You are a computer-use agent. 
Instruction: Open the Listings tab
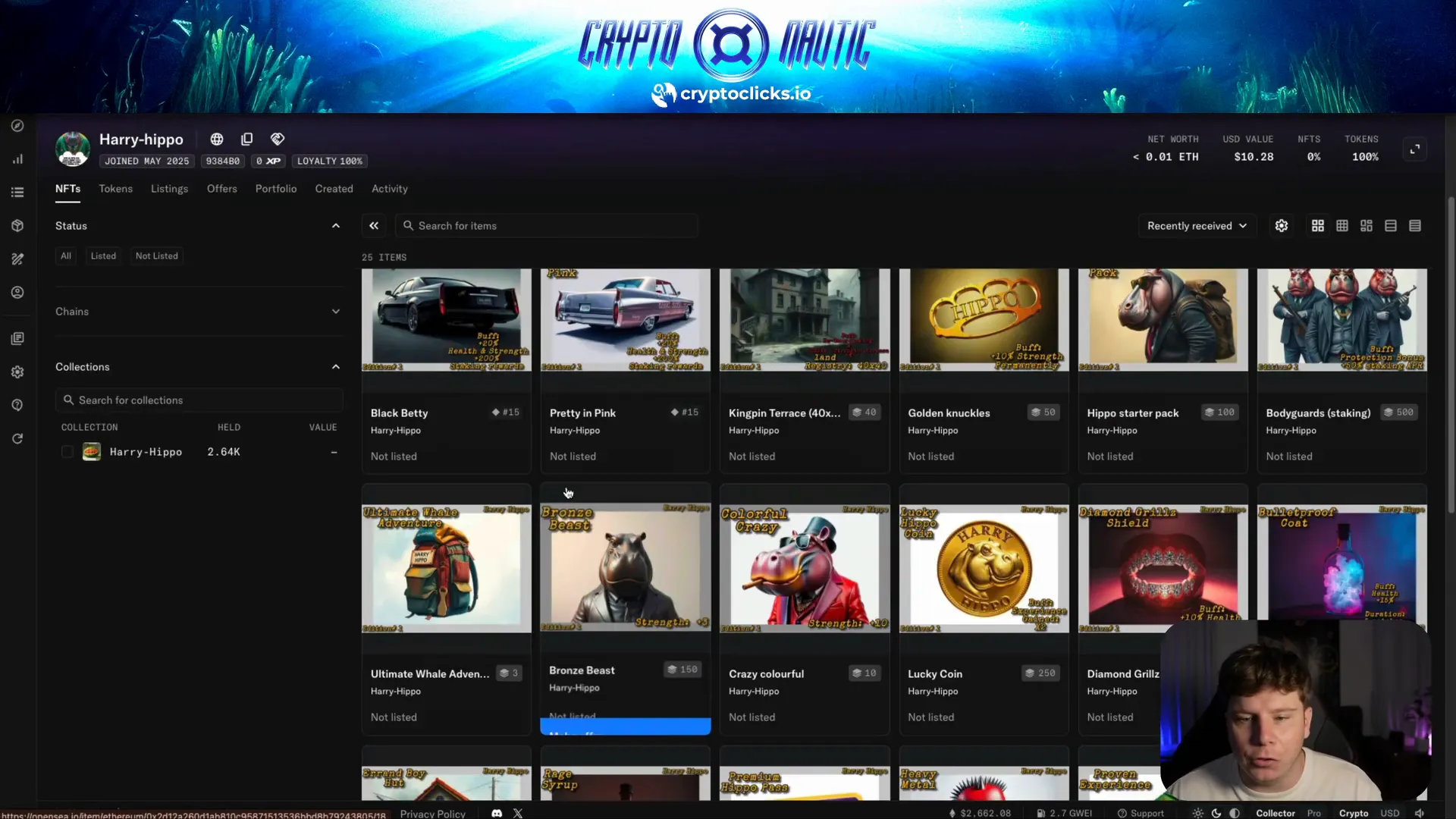[x=169, y=189]
